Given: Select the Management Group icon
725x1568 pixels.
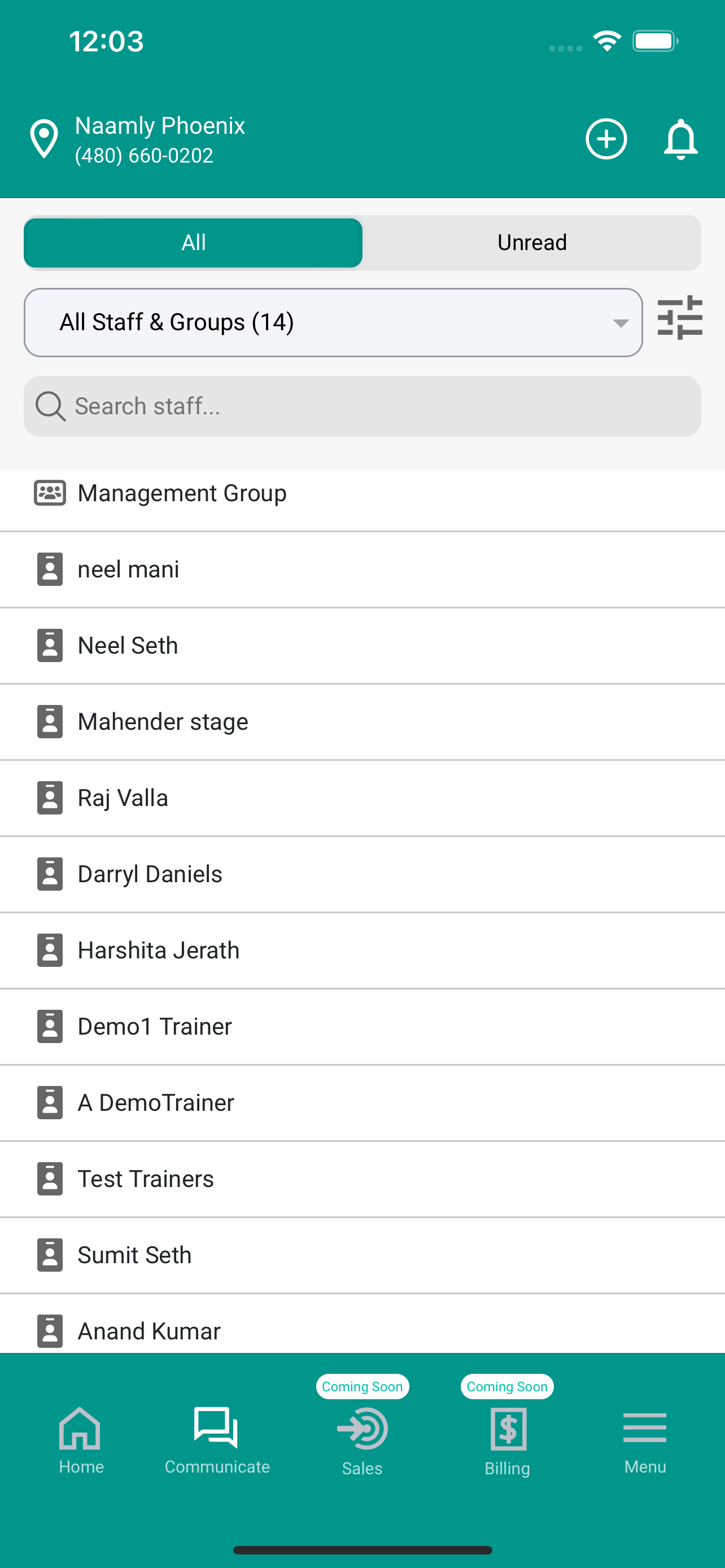Looking at the screenshot, I should 50,493.
